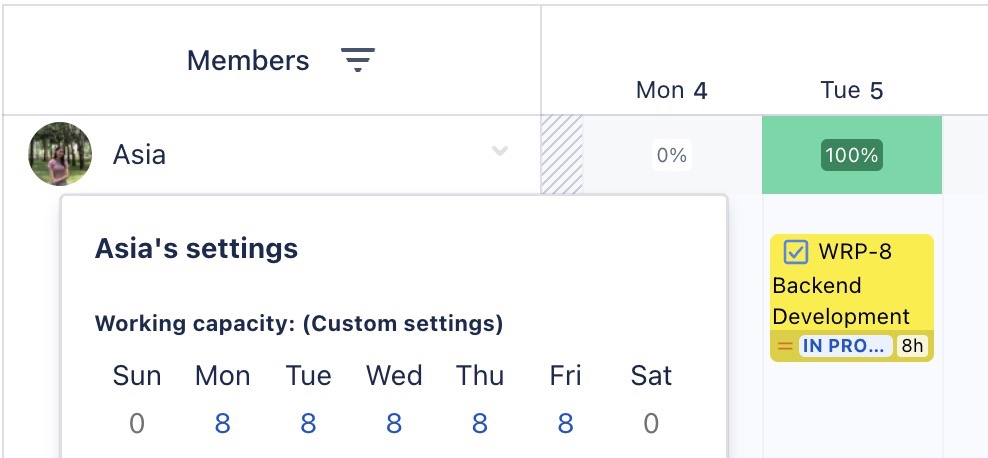This screenshot has width=988, height=458.
Task: Edit Thursday working capacity hours
Action: [x=480, y=424]
